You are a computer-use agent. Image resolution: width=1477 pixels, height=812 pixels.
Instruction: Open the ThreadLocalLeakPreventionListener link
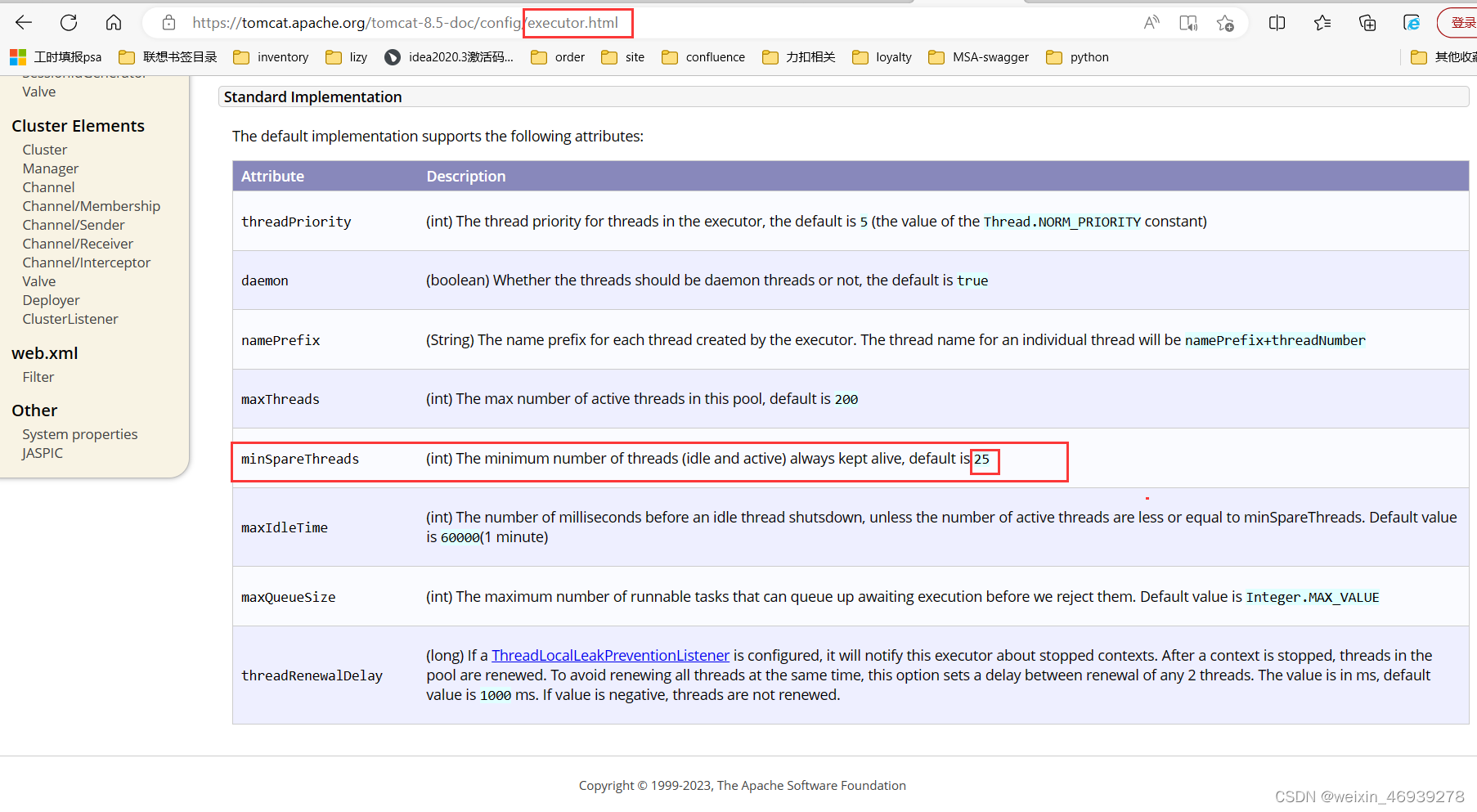610,654
